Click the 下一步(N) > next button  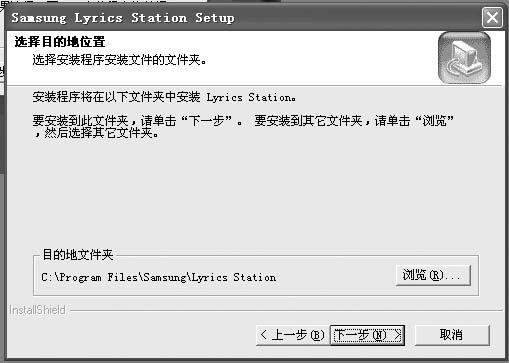[x=367, y=335]
